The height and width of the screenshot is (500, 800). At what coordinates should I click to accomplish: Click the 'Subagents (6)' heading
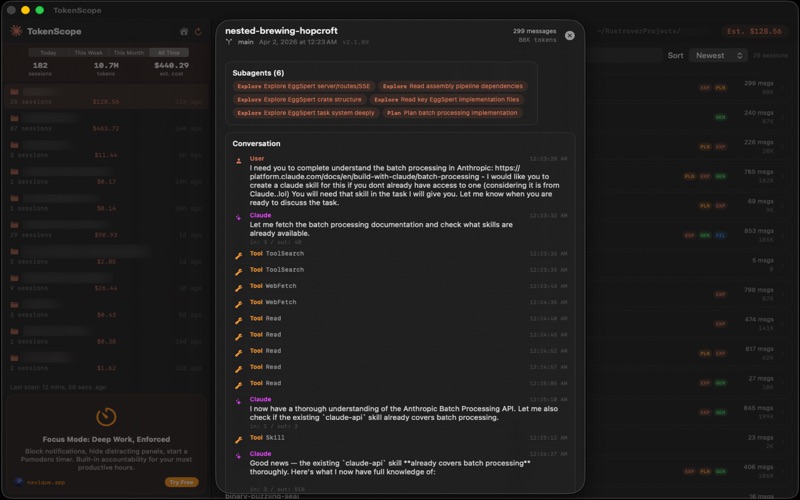coord(258,73)
